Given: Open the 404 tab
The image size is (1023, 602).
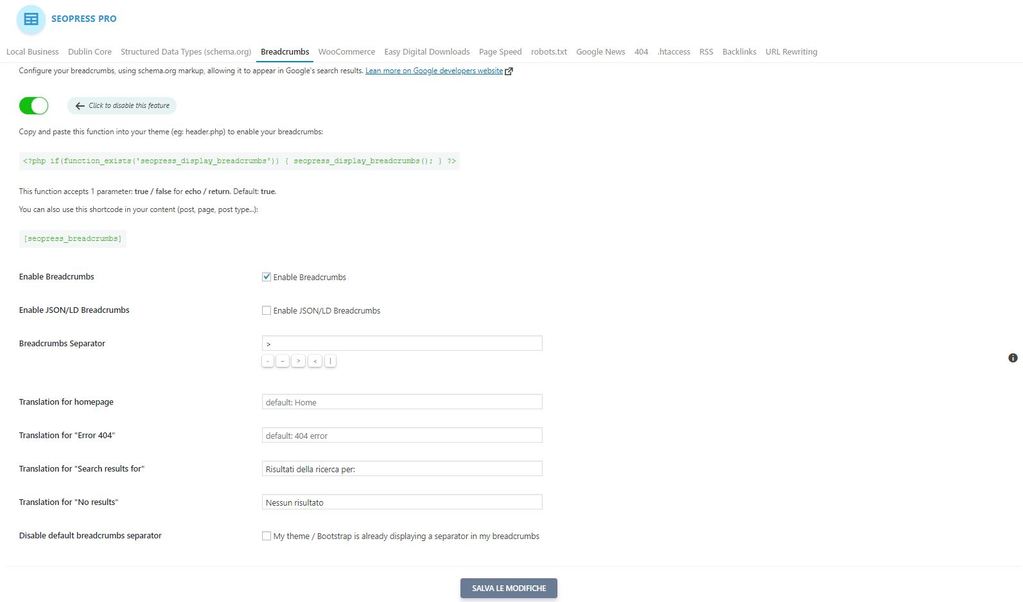Looking at the screenshot, I should point(641,52).
